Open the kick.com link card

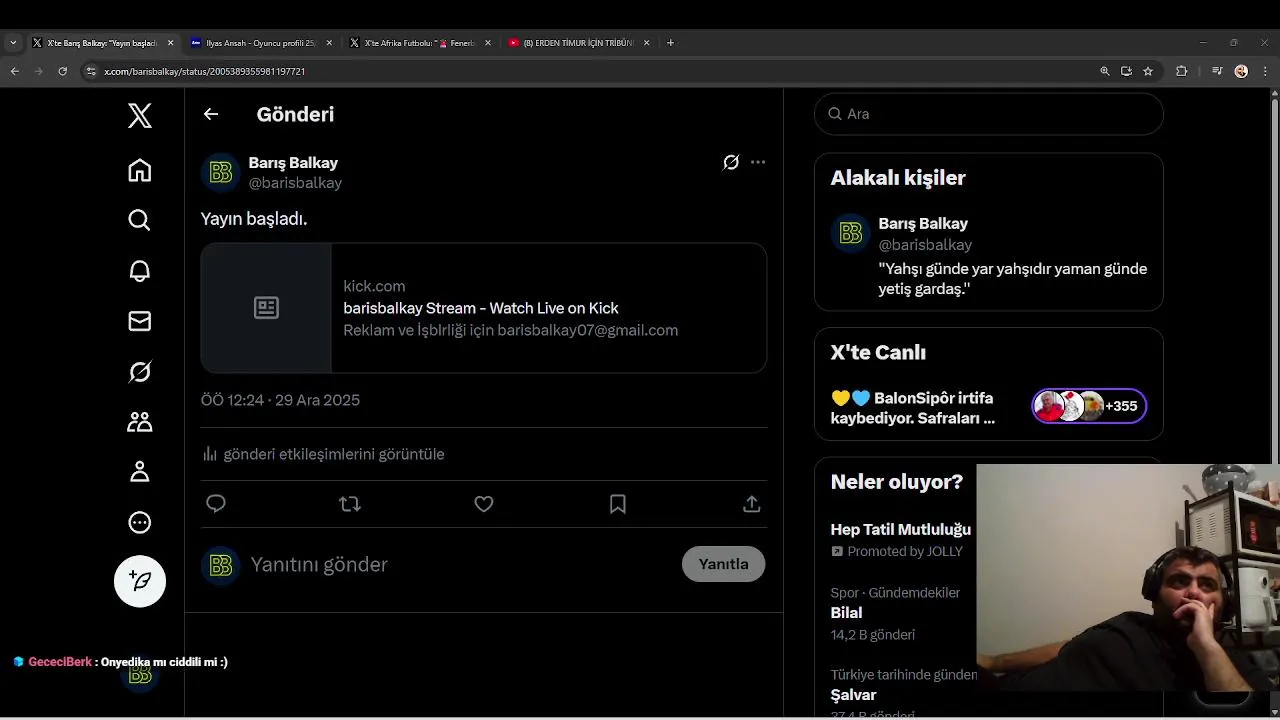[484, 308]
